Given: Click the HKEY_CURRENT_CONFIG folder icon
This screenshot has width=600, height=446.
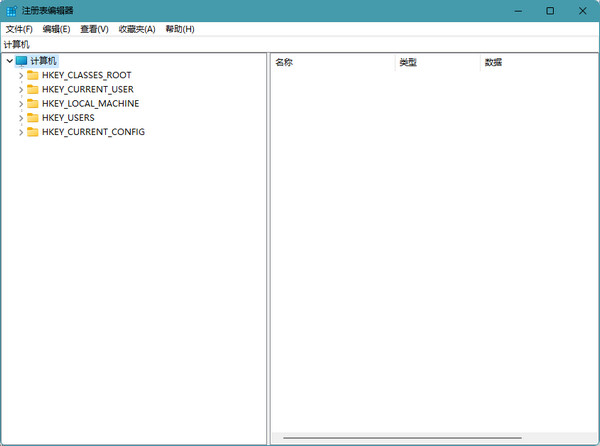Looking at the screenshot, I should click(x=33, y=131).
